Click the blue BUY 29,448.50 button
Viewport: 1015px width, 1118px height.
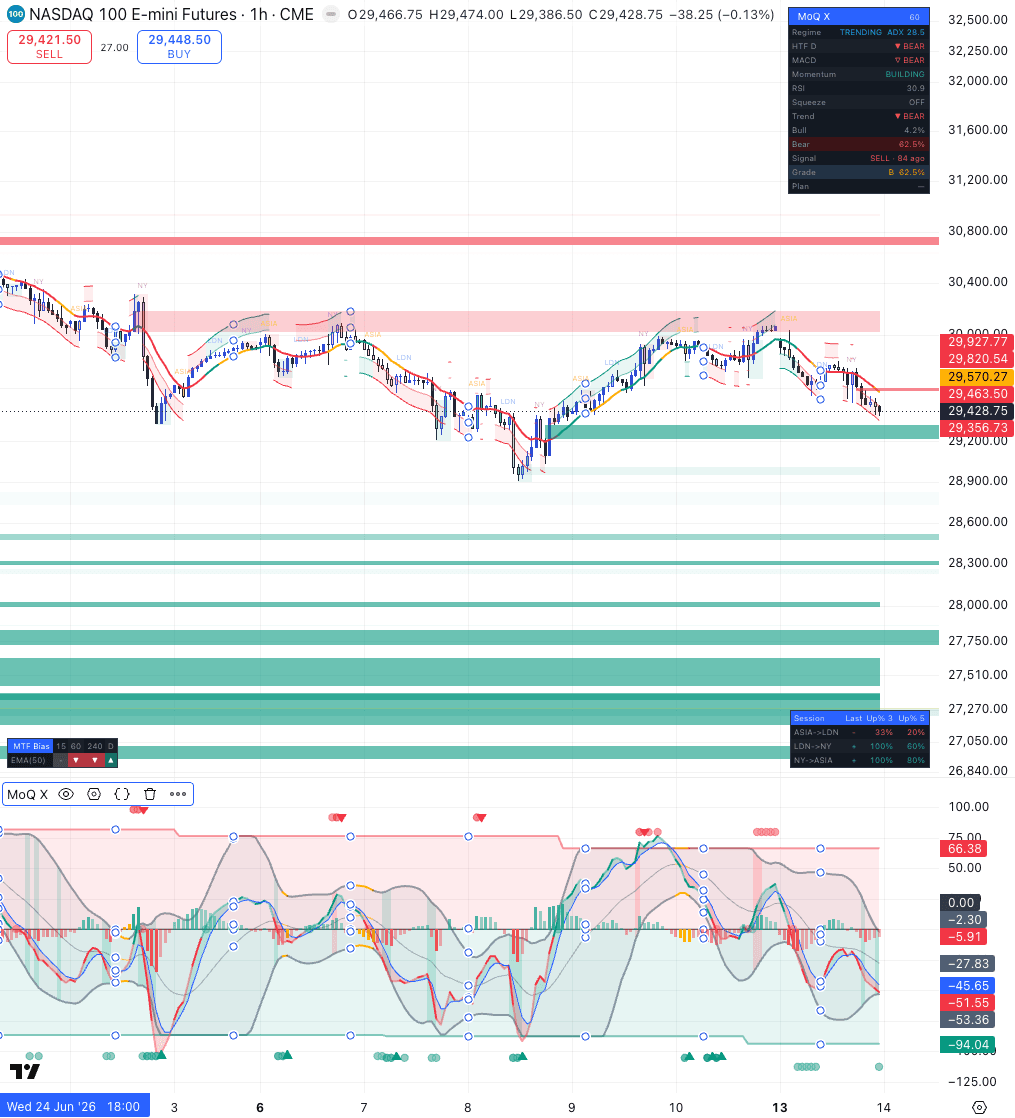[179, 47]
